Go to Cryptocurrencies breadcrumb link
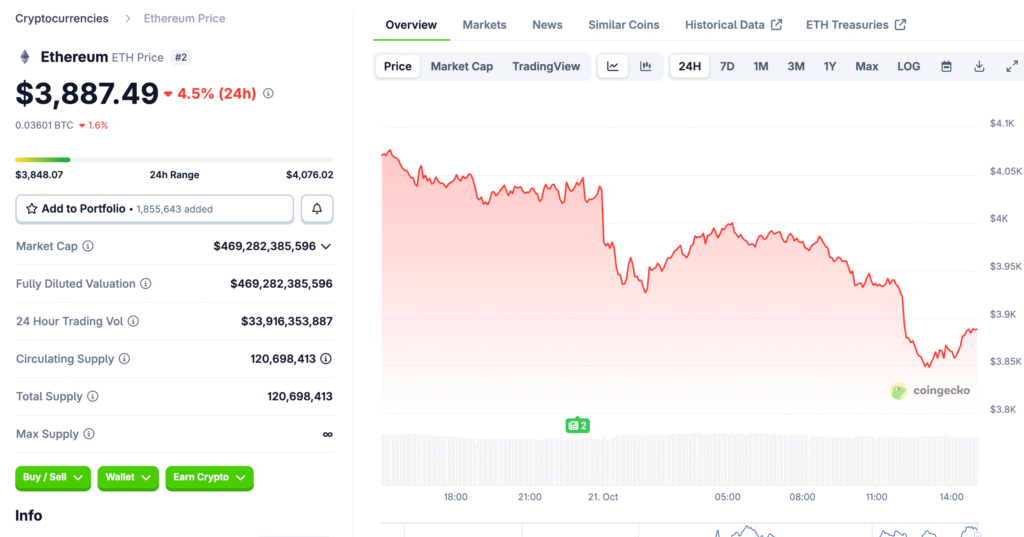 61,19
